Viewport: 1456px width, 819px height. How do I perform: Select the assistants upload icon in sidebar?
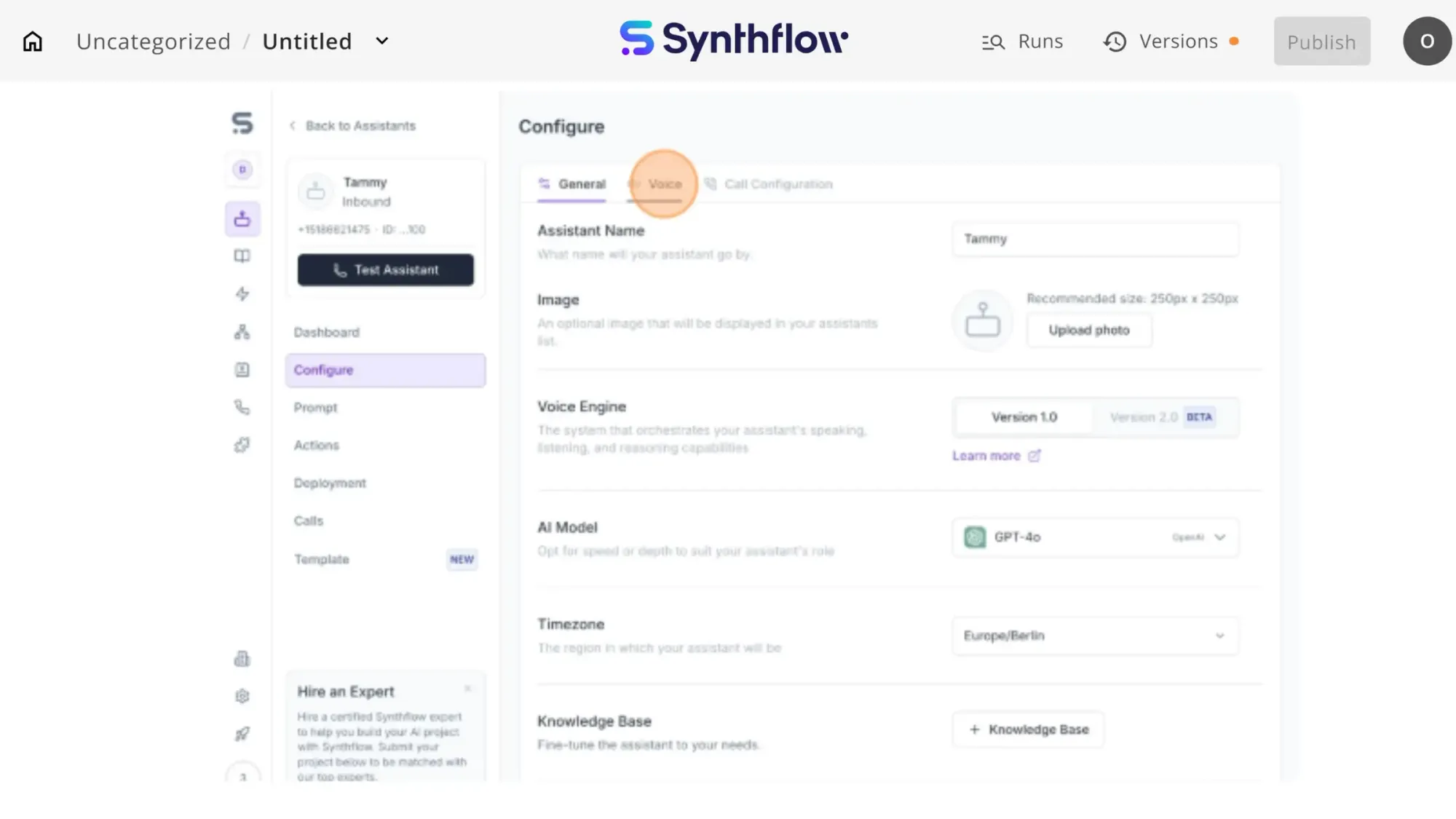[x=242, y=218]
